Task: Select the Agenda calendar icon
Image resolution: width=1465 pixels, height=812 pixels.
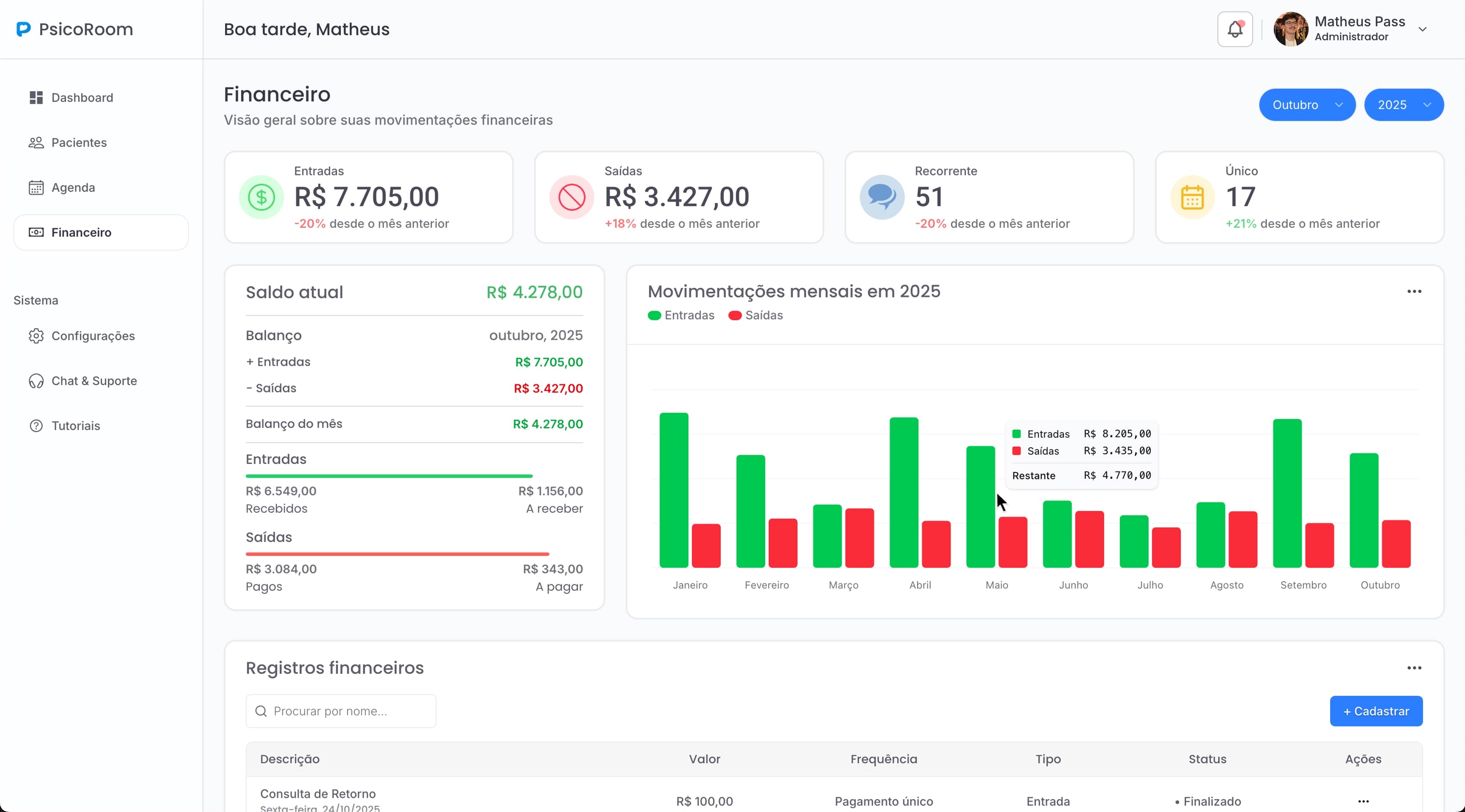Action: coord(35,187)
